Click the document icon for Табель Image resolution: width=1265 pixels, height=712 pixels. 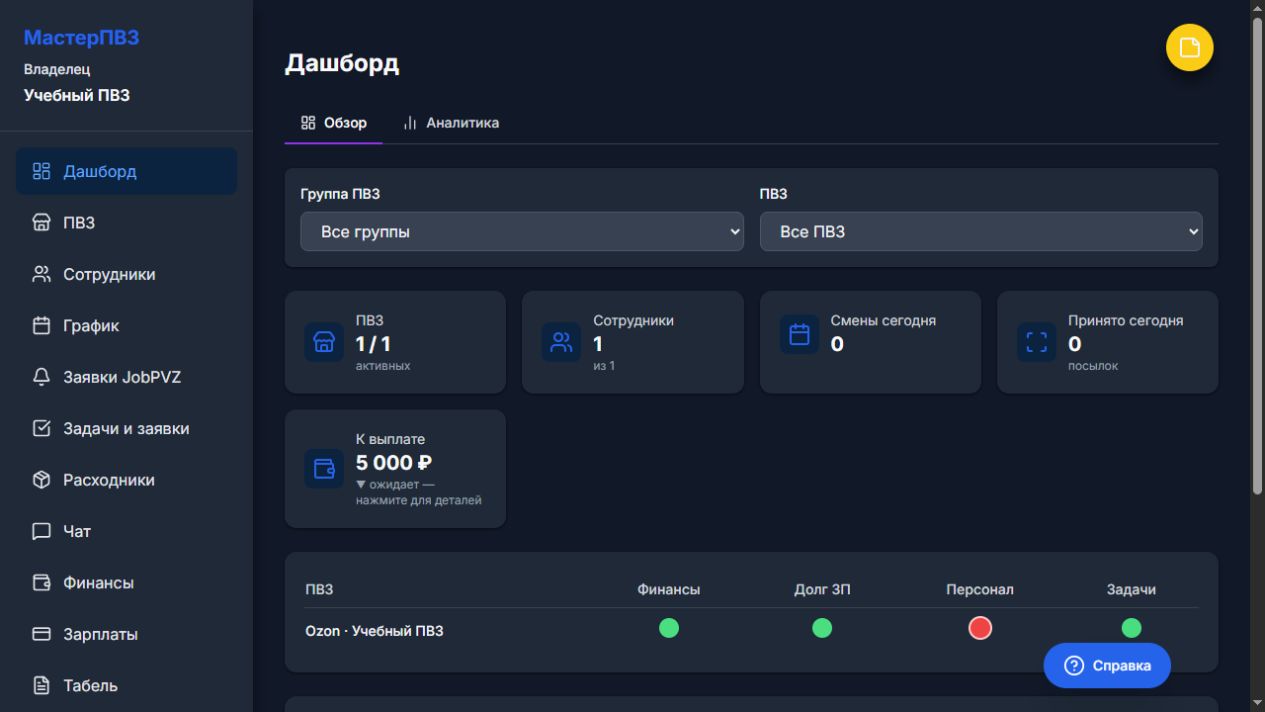[42, 686]
